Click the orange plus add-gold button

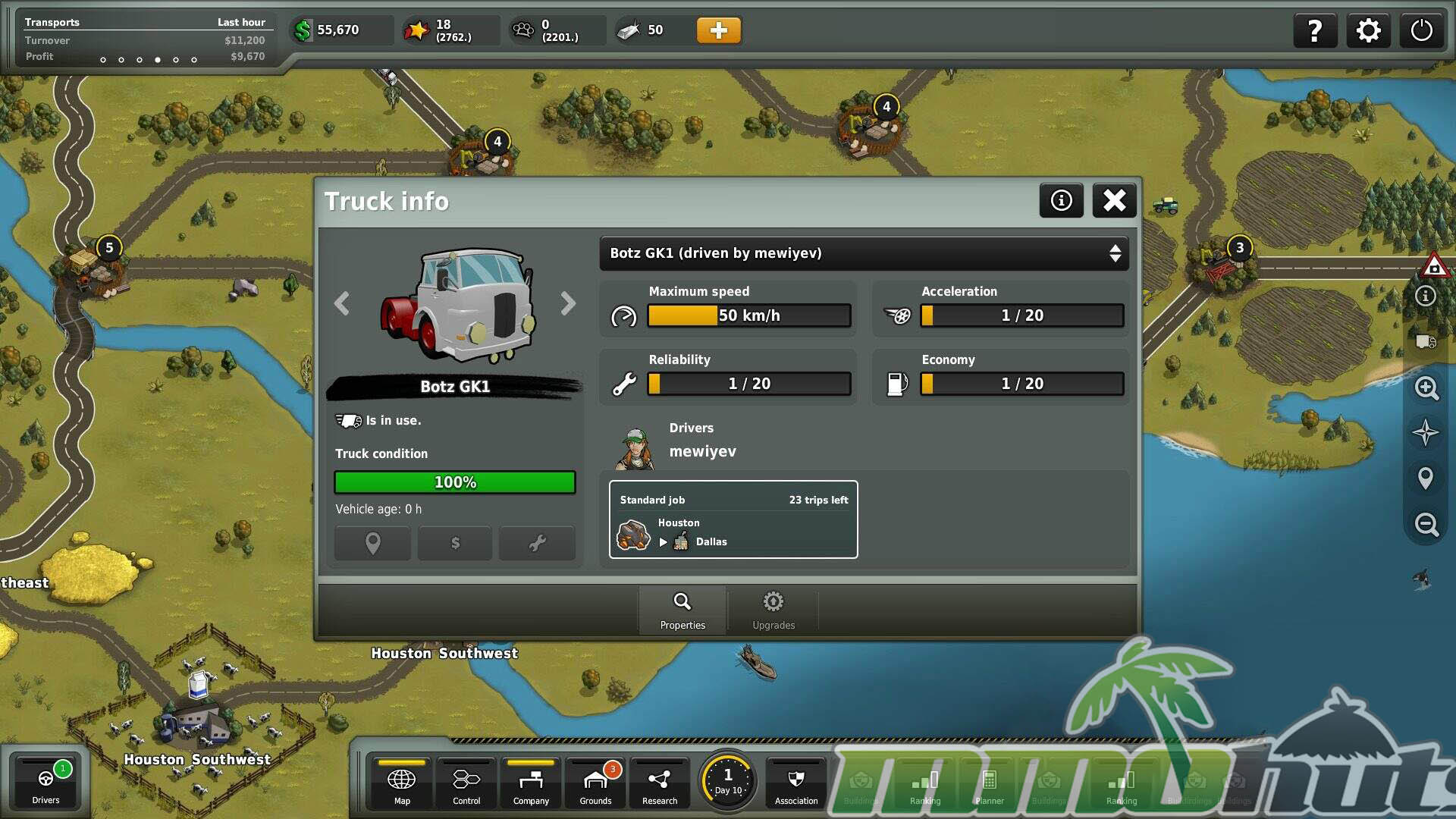(x=718, y=30)
